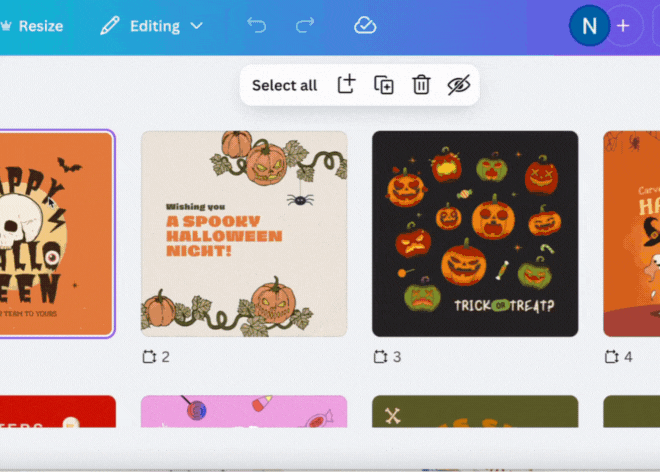Viewport: 660px width, 472px height.
Task: Select the pink candy page thumbnail
Action: pos(244,412)
